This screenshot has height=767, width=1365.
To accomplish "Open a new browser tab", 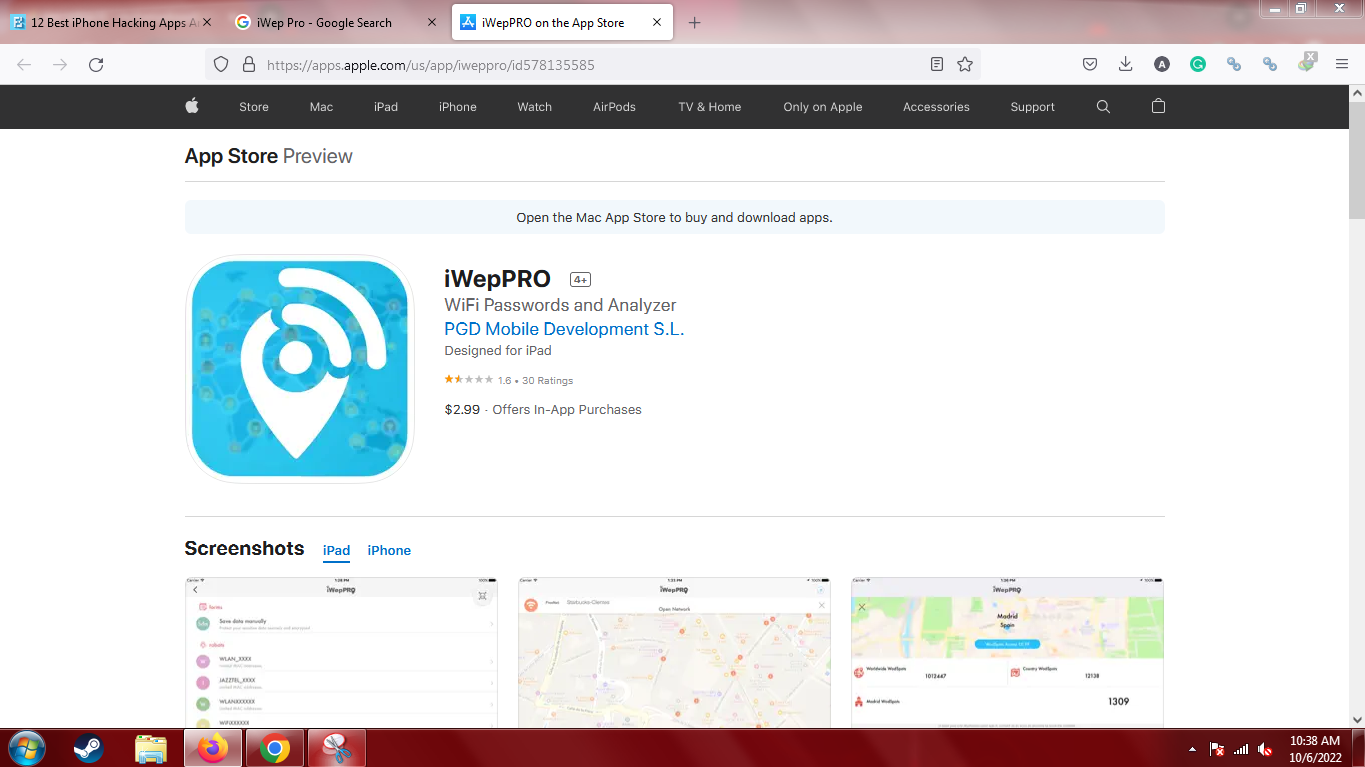I will pos(695,23).
